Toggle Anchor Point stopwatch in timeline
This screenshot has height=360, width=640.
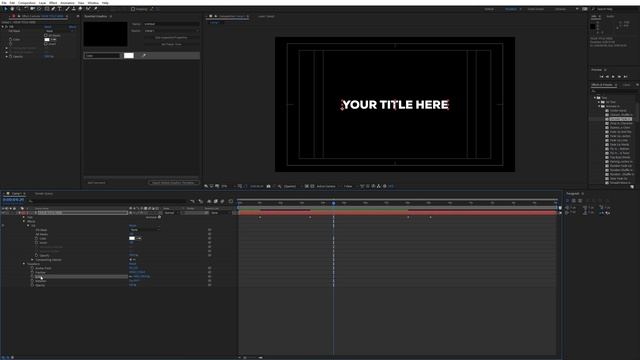(x=32, y=268)
